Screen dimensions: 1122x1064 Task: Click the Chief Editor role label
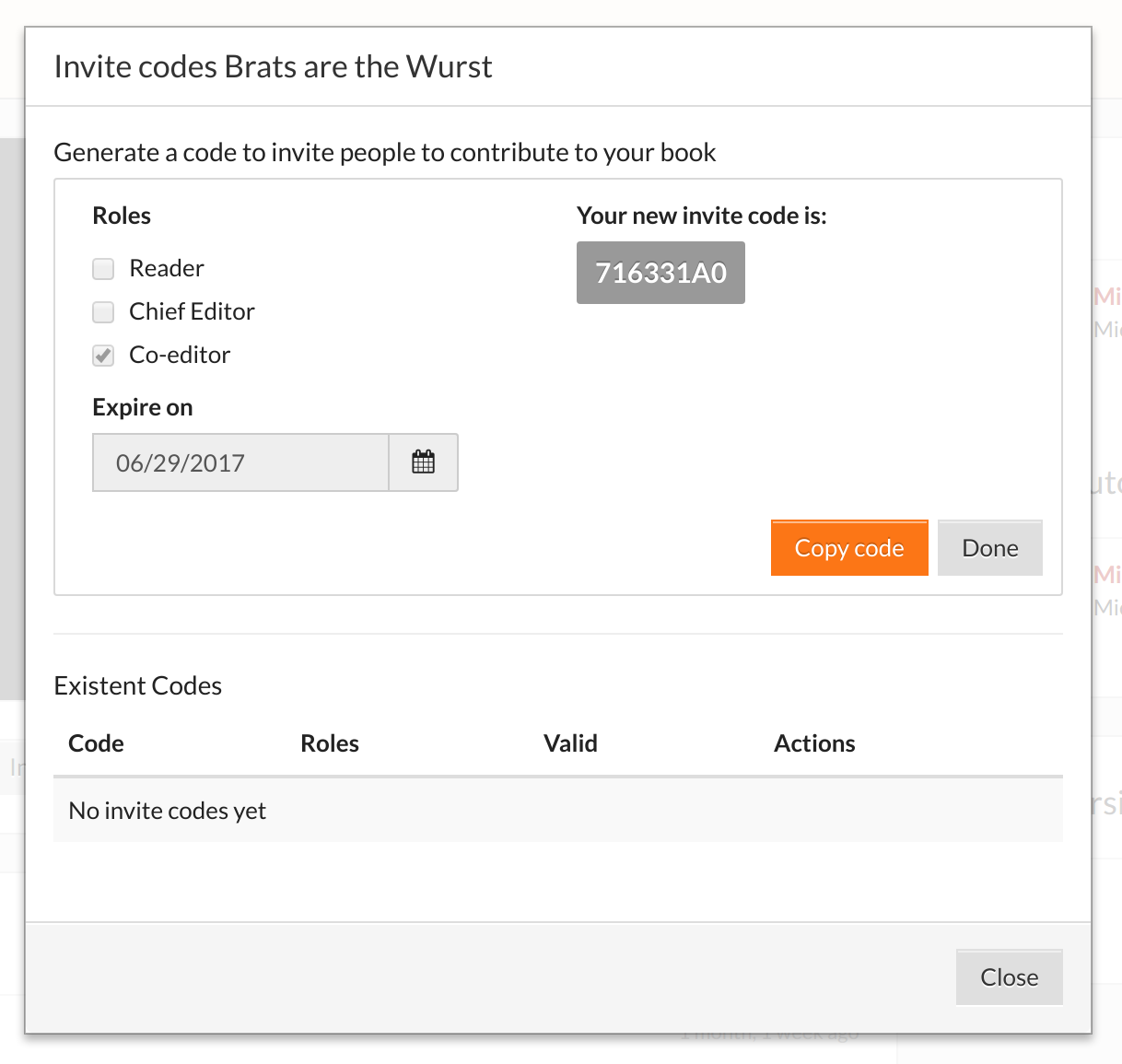click(x=192, y=311)
